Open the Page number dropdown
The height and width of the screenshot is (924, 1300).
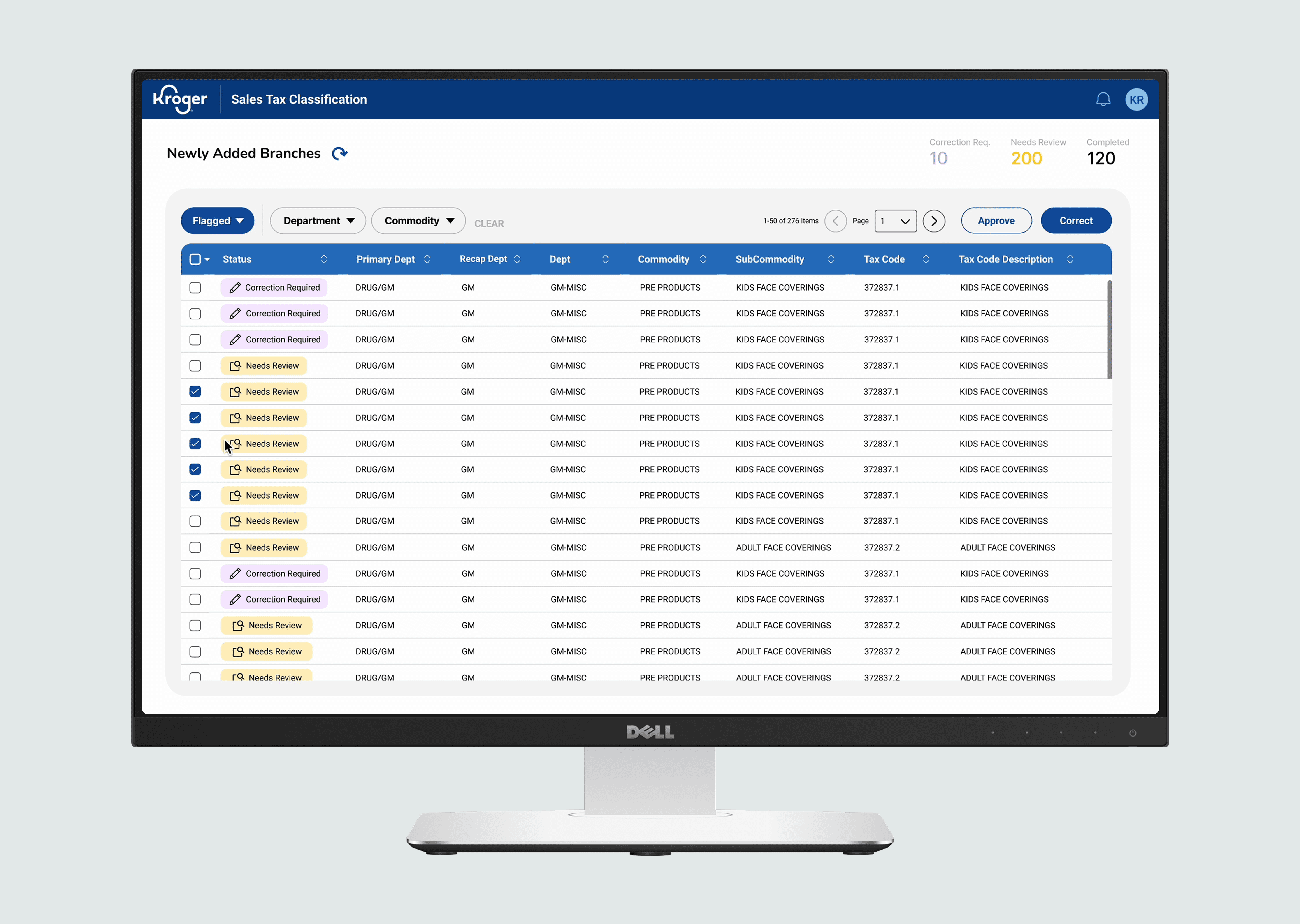click(895, 221)
